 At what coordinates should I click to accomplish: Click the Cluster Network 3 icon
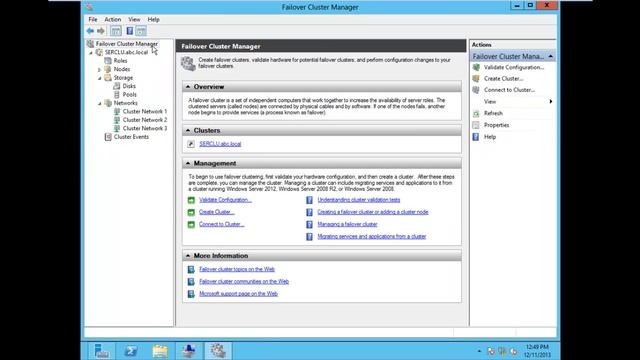point(117,128)
